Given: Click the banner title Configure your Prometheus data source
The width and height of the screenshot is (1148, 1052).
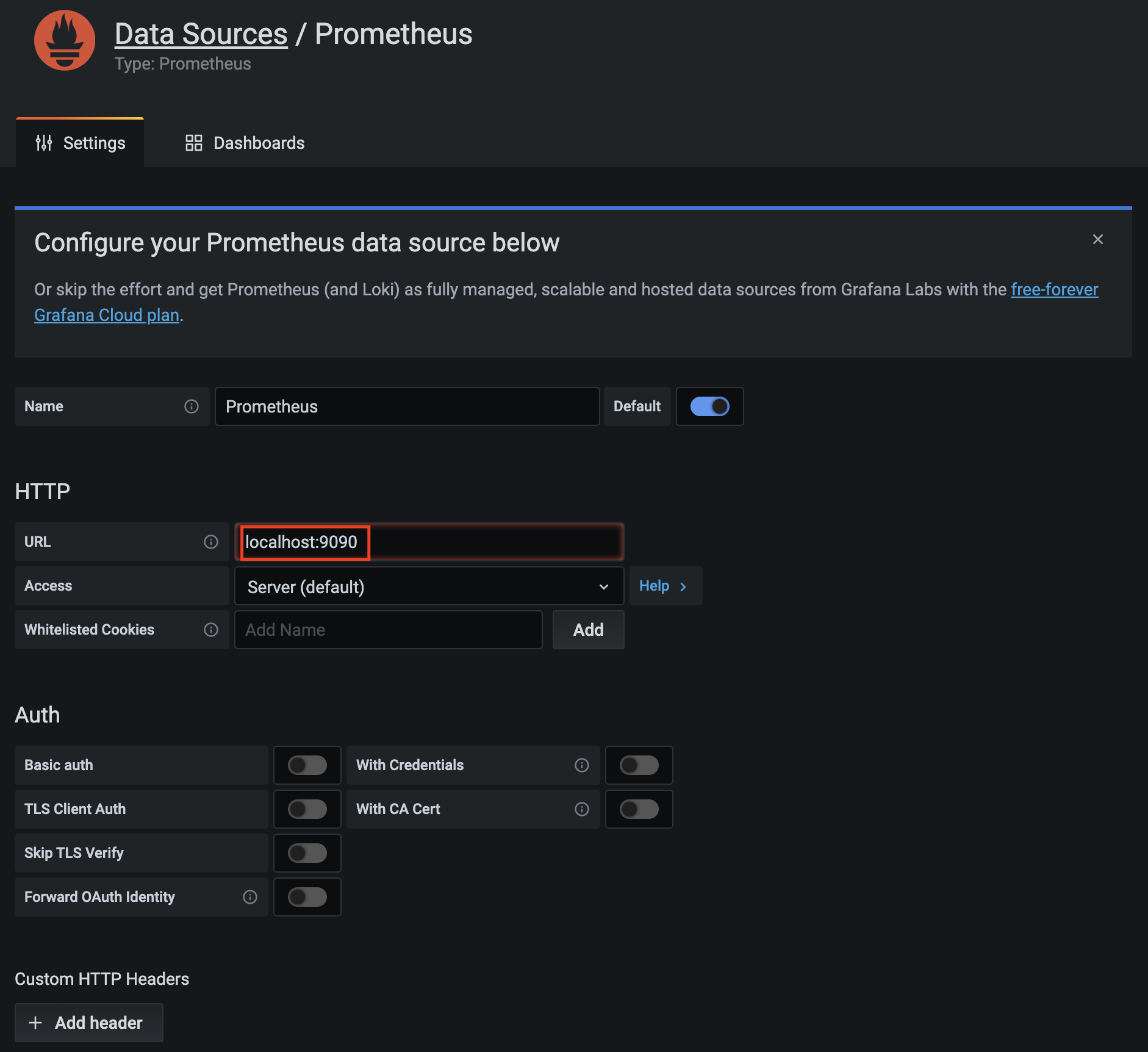Looking at the screenshot, I should [x=297, y=243].
